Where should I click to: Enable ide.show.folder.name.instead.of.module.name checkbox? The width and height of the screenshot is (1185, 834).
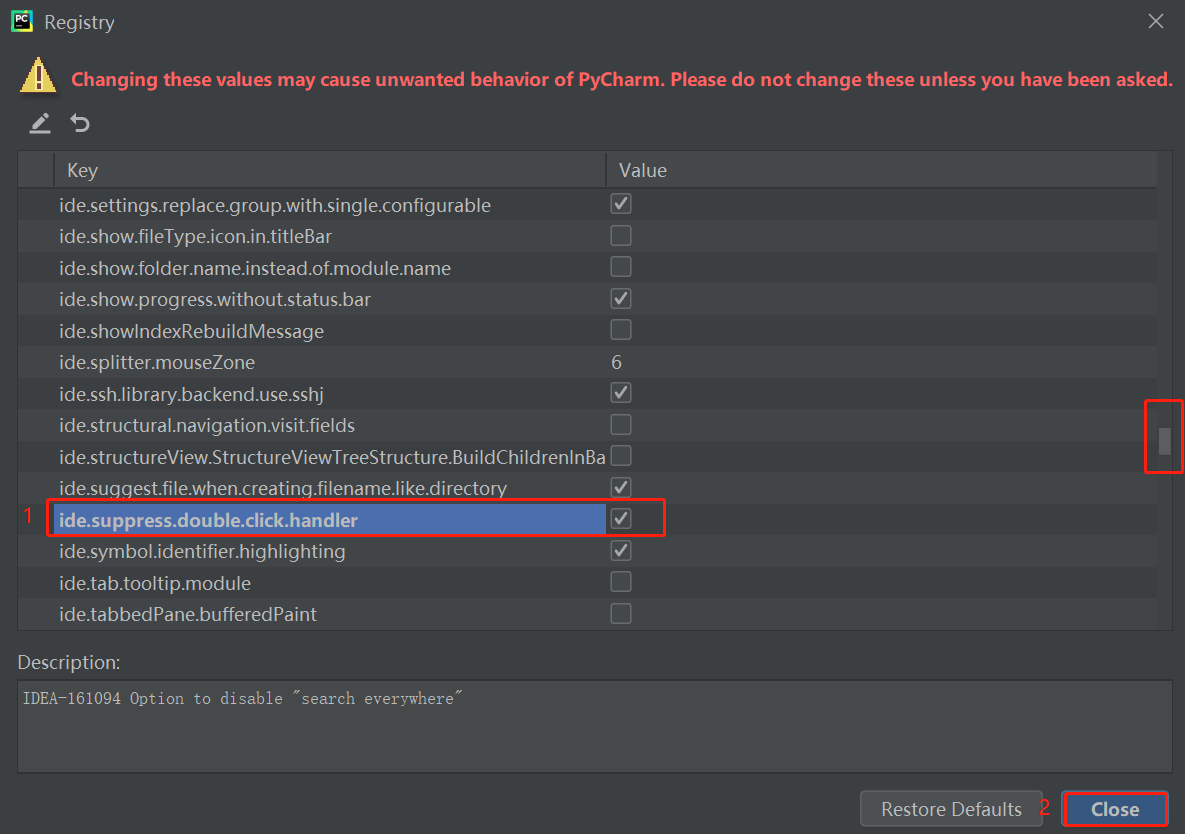click(x=620, y=267)
